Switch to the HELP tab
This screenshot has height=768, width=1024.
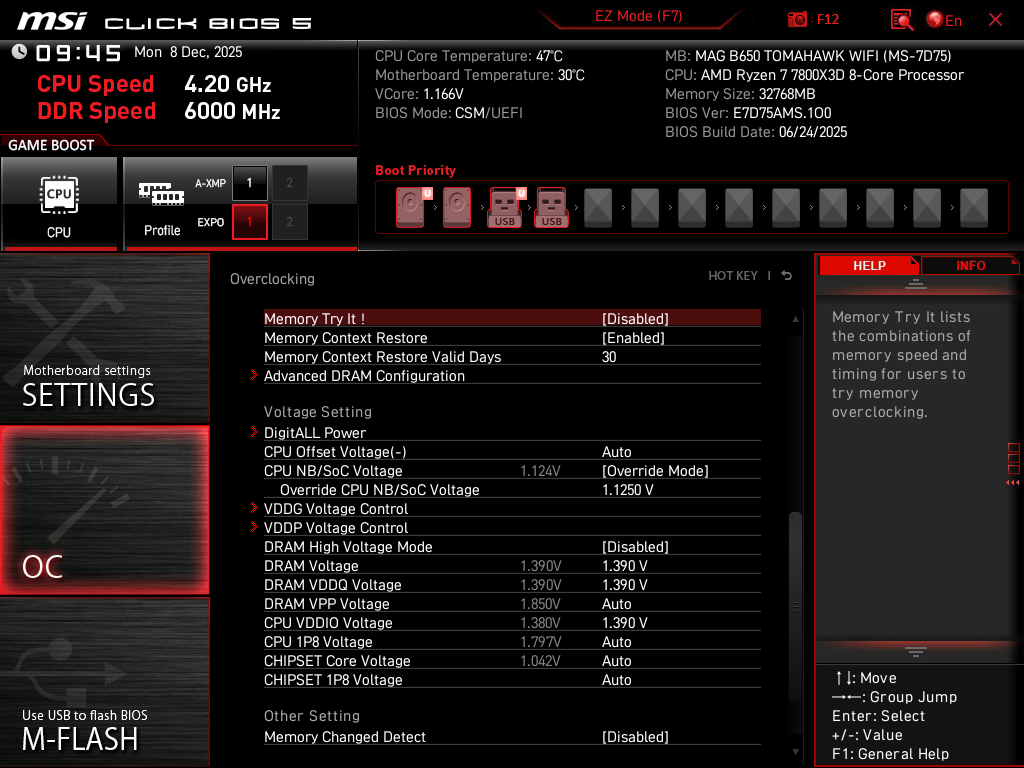[869, 266]
